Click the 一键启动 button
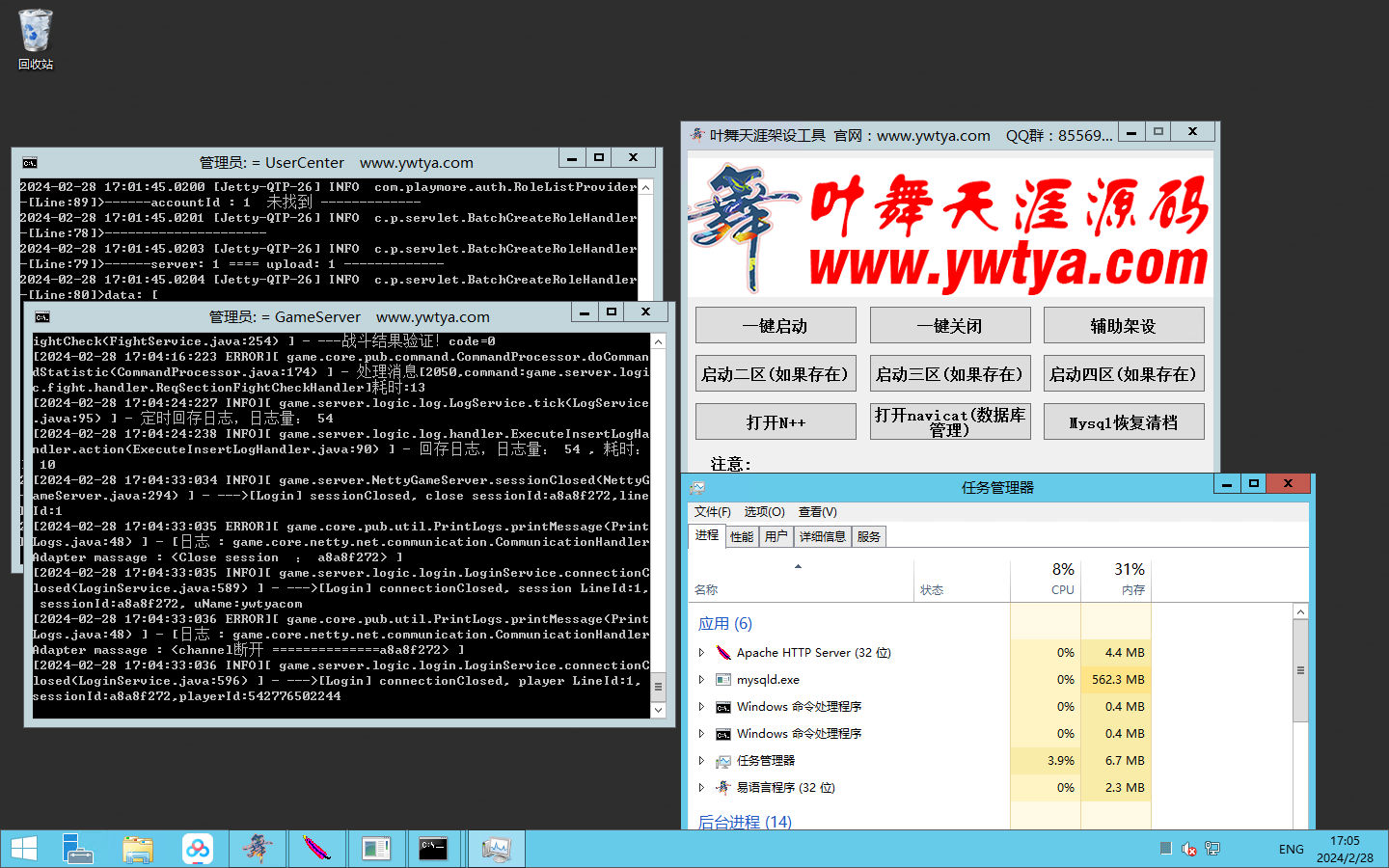Viewport: 1389px width, 868px height. [776, 325]
